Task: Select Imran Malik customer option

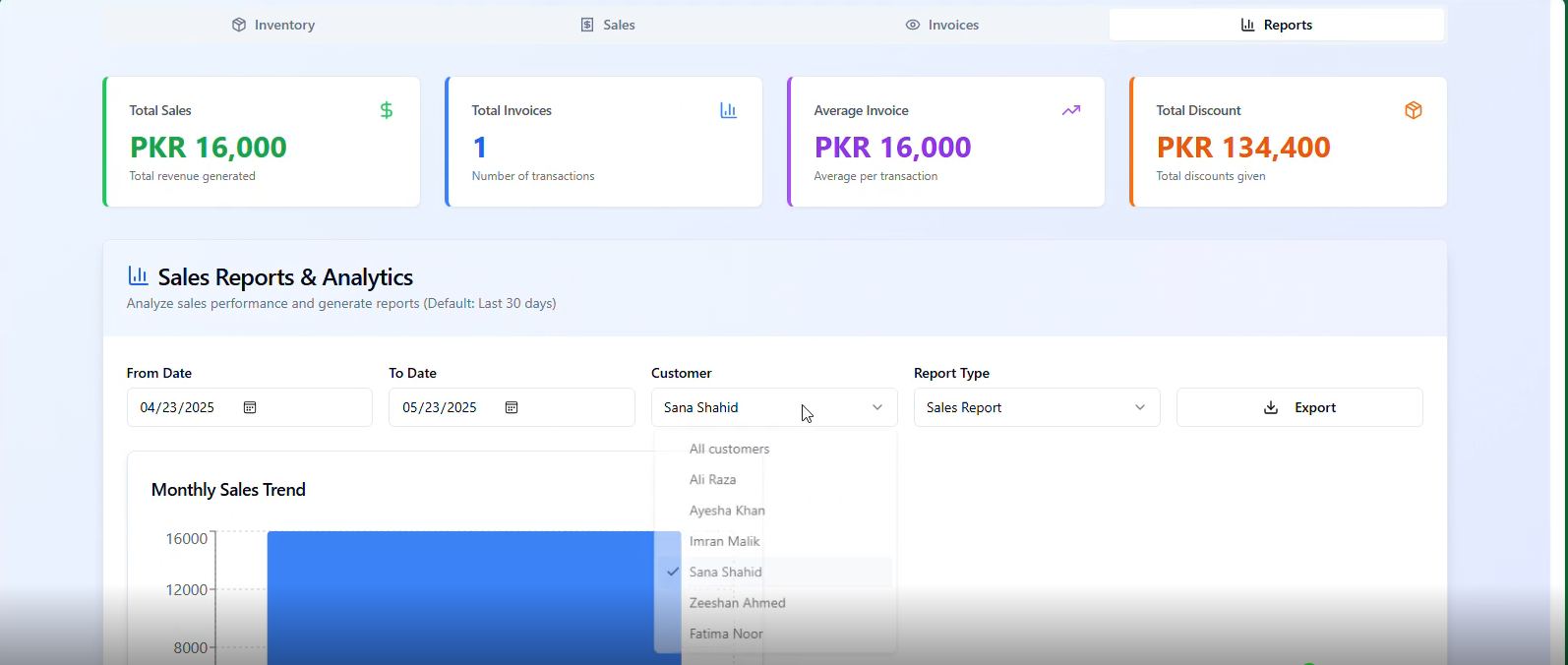Action: (x=775, y=541)
